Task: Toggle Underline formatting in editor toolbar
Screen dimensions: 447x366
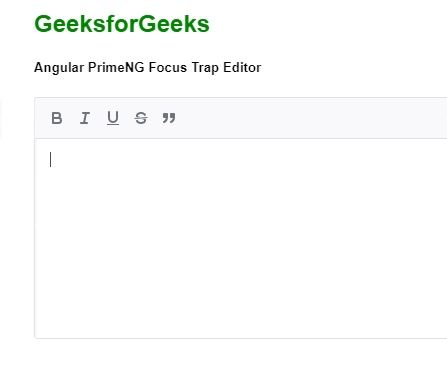Action: pyautogui.click(x=113, y=118)
